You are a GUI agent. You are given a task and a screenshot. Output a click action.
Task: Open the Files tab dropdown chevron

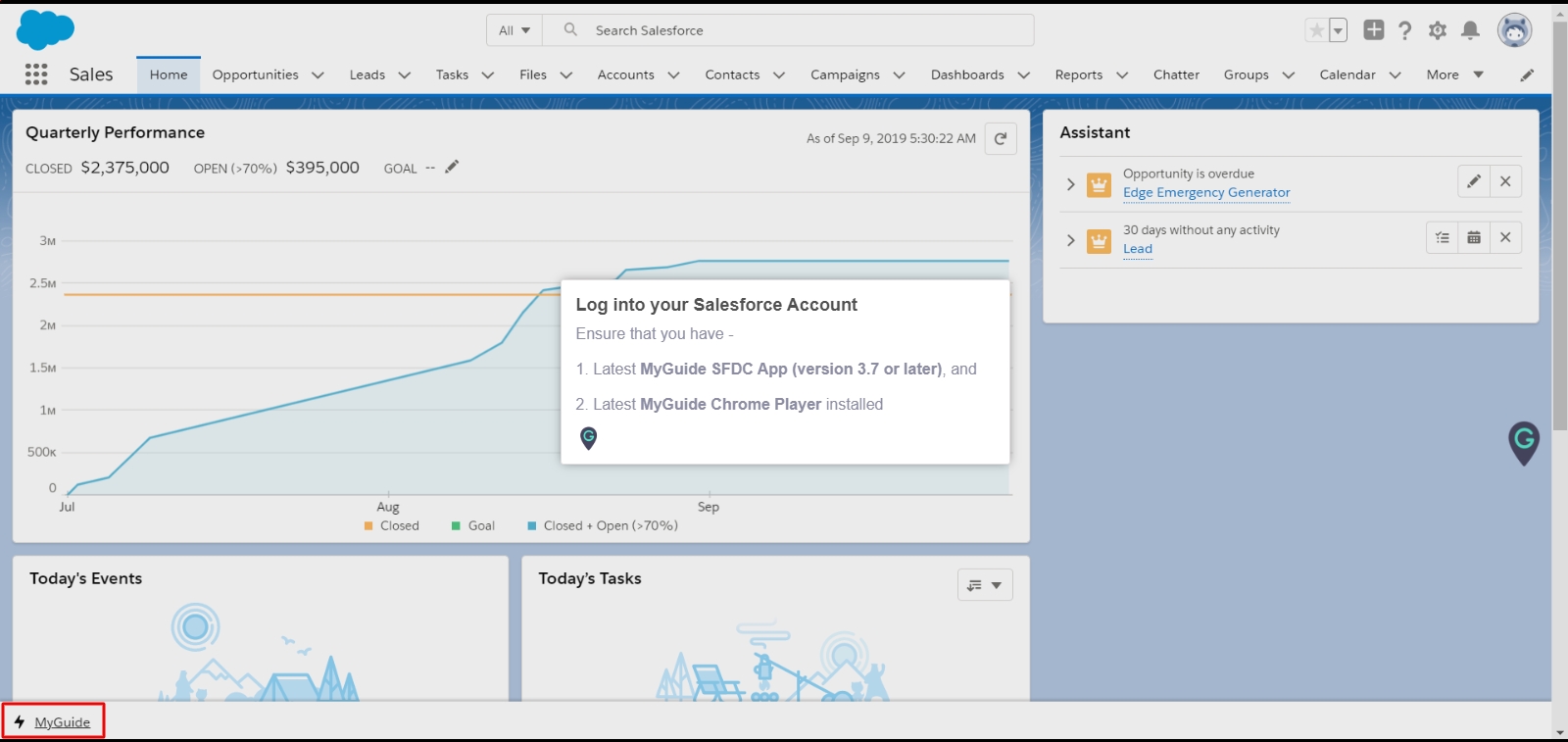565,74
